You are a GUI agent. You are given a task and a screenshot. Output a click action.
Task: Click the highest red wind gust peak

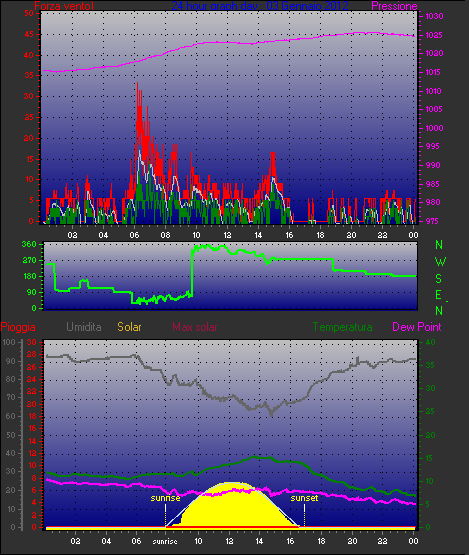(x=137, y=85)
